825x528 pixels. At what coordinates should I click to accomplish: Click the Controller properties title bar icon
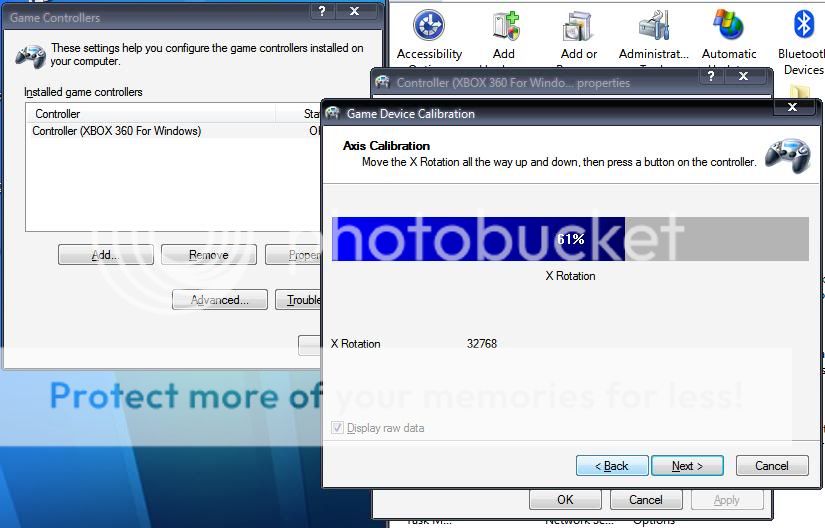[x=383, y=82]
